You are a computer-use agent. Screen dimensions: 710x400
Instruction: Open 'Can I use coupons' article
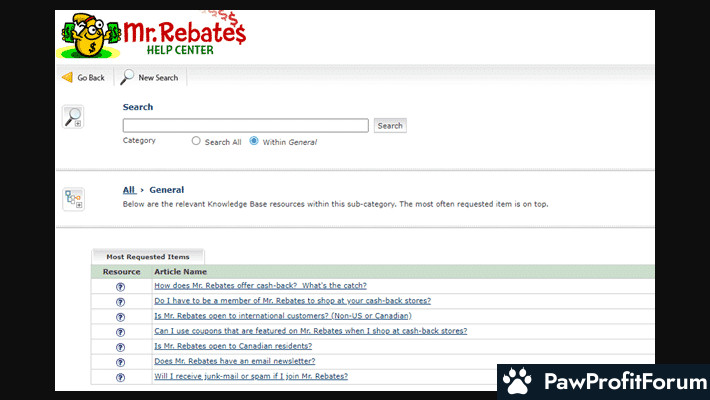pos(311,331)
